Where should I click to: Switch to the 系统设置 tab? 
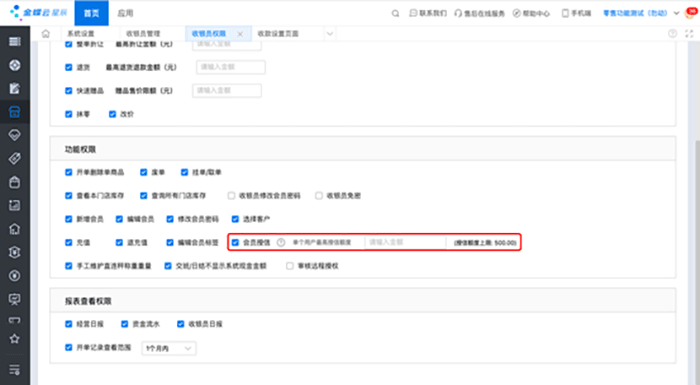pos(81,34)
